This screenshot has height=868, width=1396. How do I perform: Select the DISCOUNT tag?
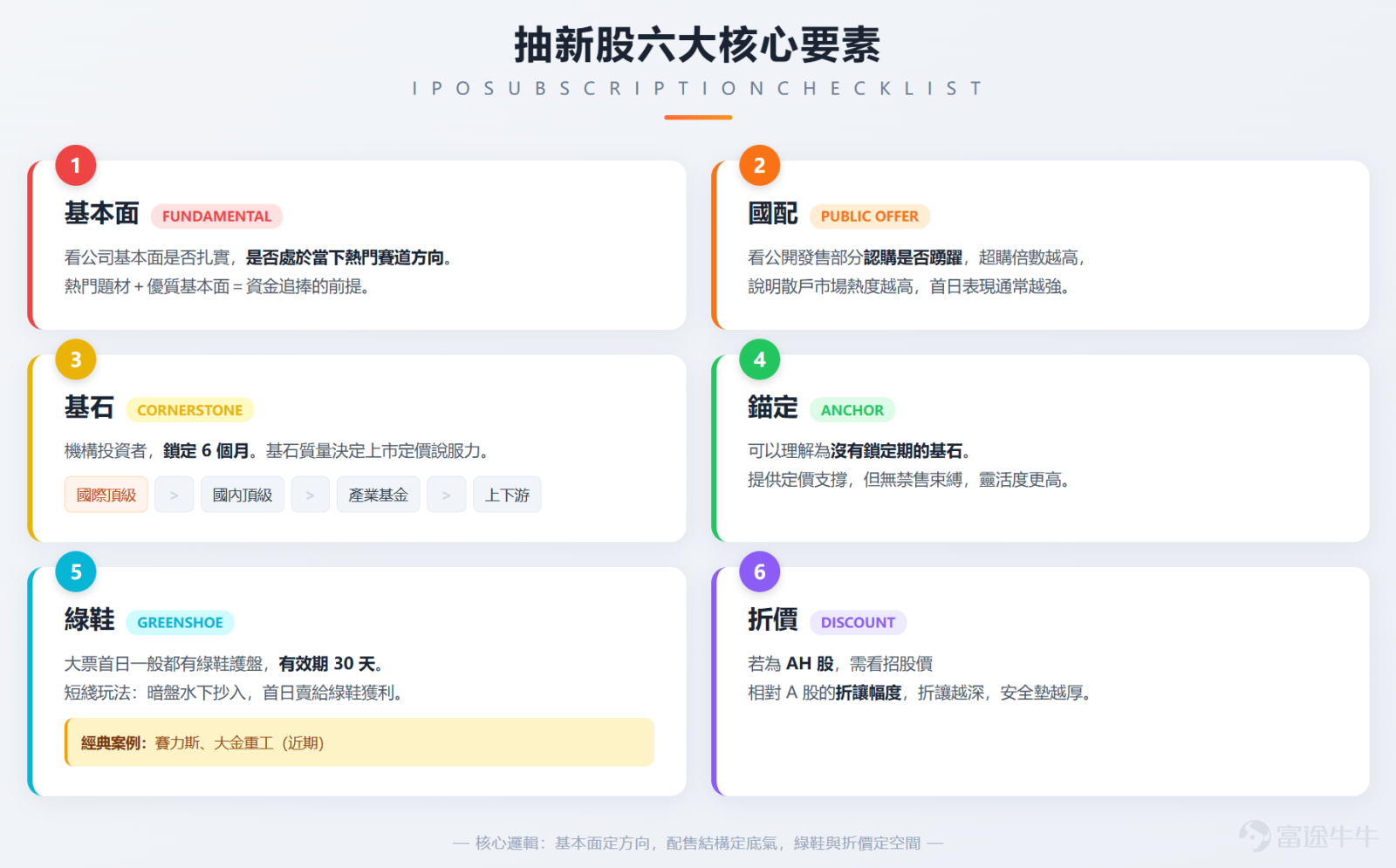[858, 622]
